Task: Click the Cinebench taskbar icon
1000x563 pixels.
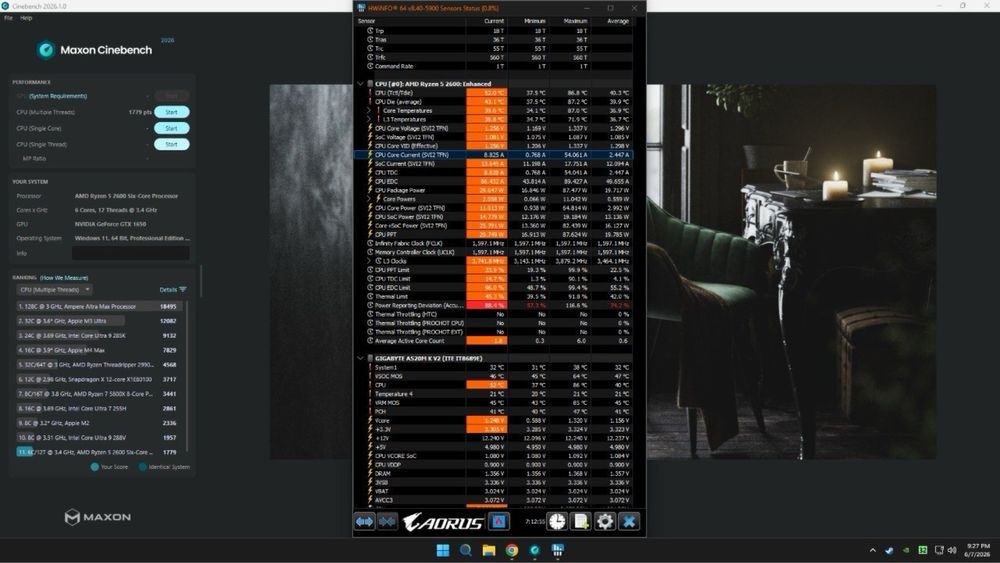Action: [534, 550]
